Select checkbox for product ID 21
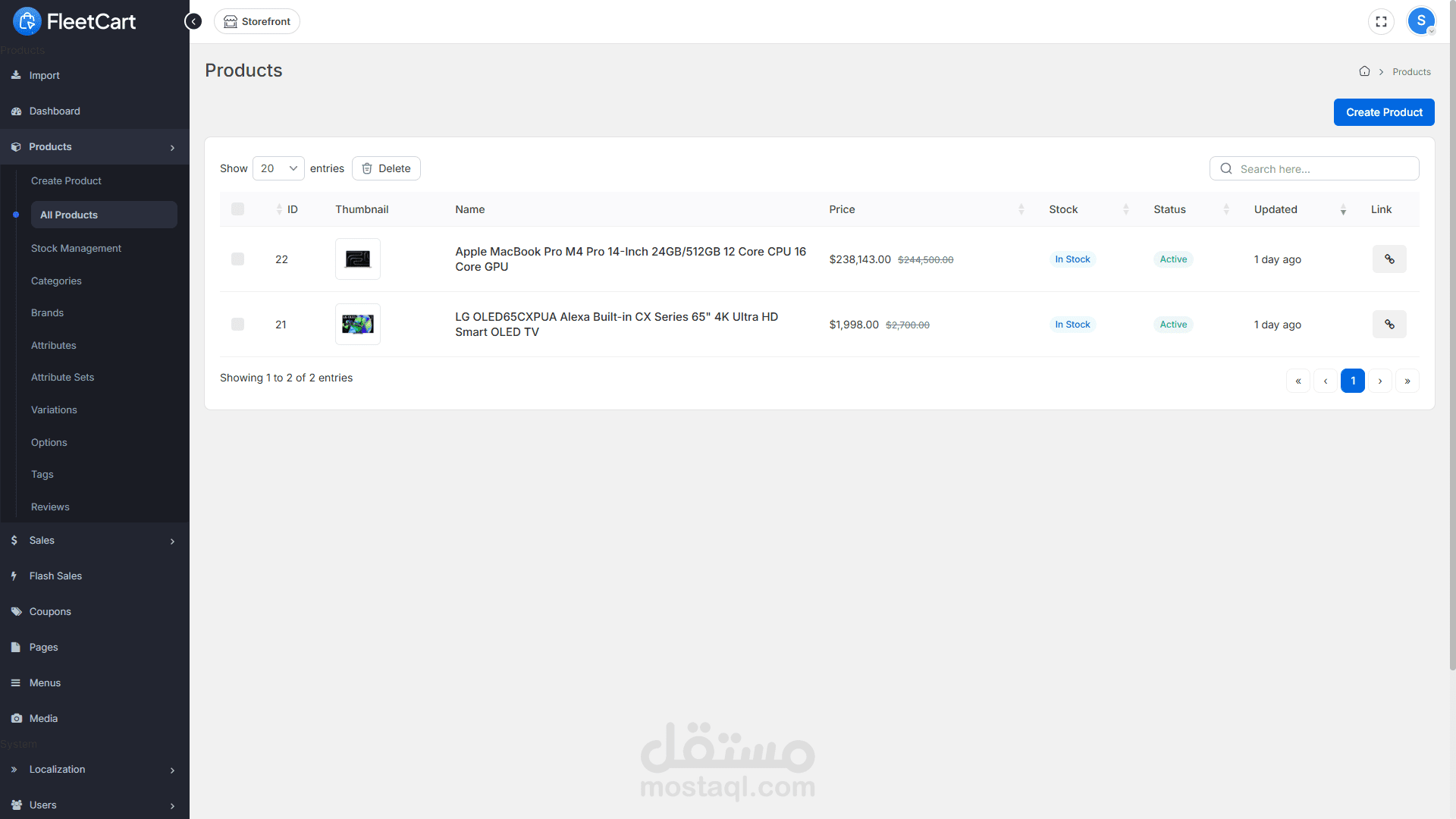1456x819 pixels. point(237,325)
